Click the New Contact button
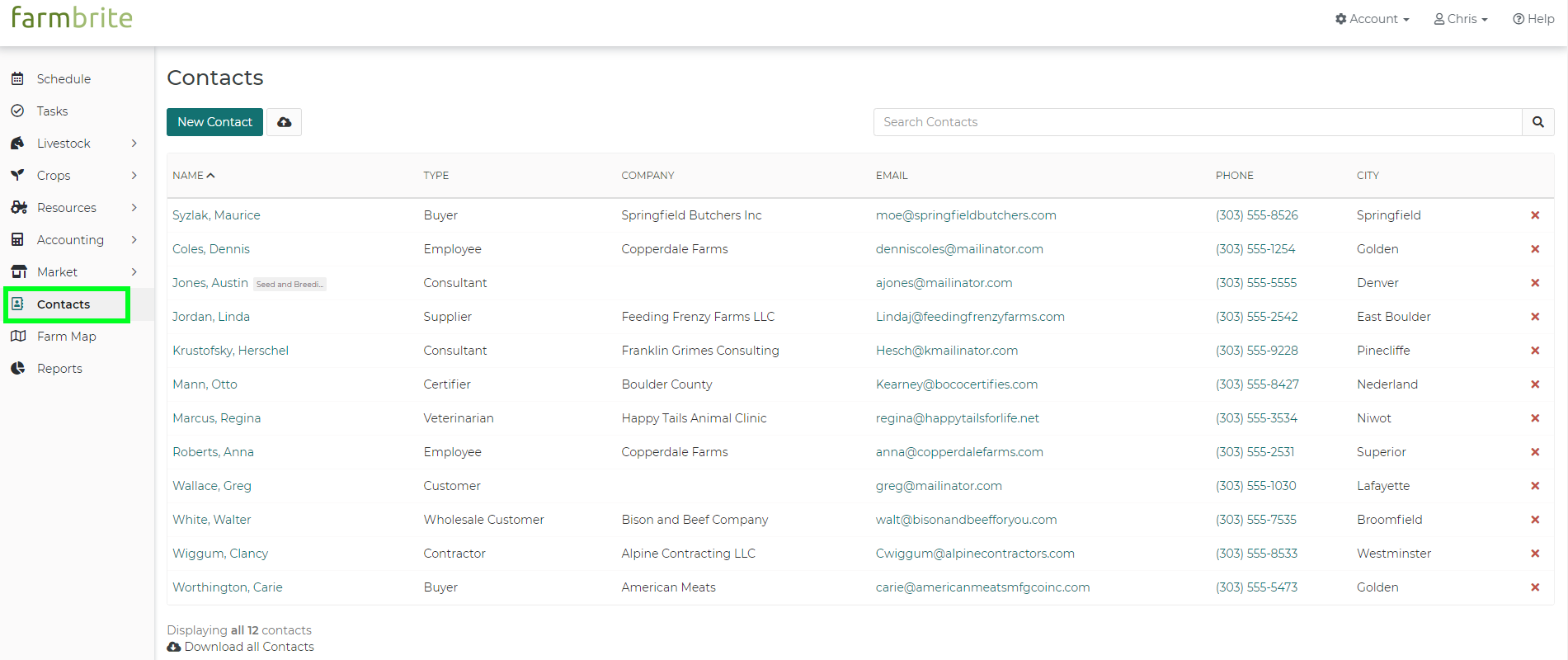The image size is (1568, 660). [x=214, y=122]
